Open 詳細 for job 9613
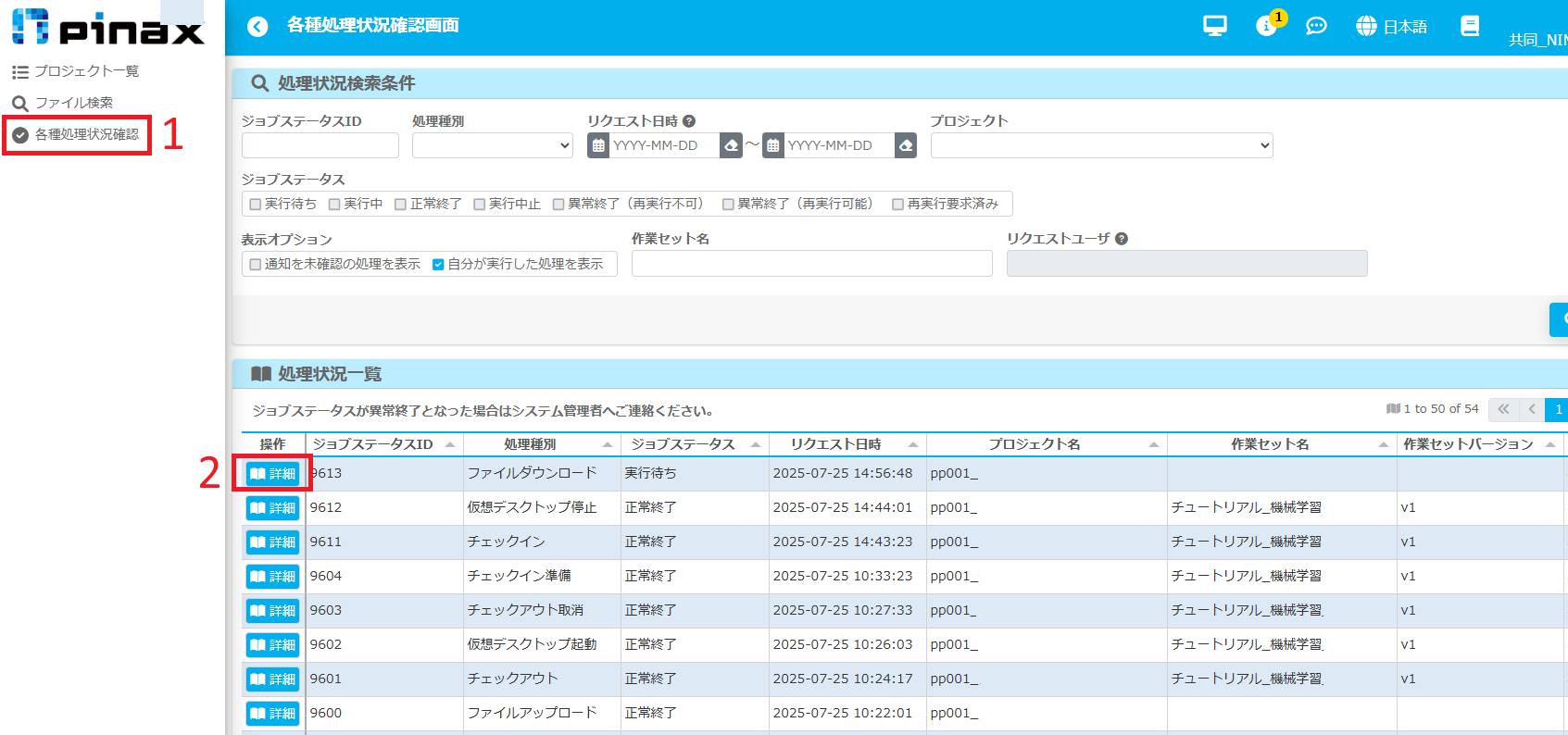Viewport: 1568px width, 735px height. pyautogui.click(x=272, y=474)
